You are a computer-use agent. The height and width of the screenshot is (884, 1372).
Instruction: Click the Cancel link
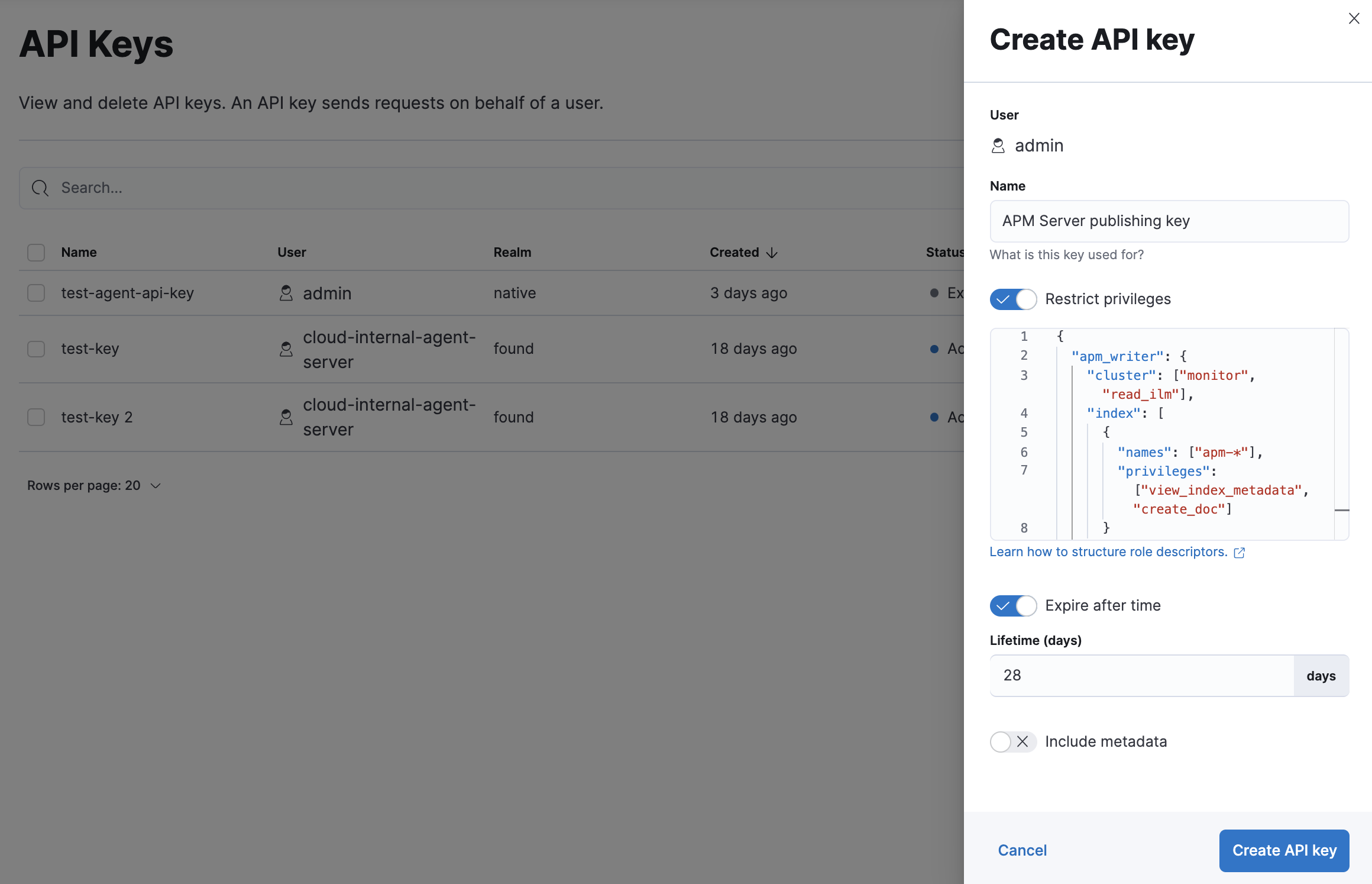[1022, 850]
